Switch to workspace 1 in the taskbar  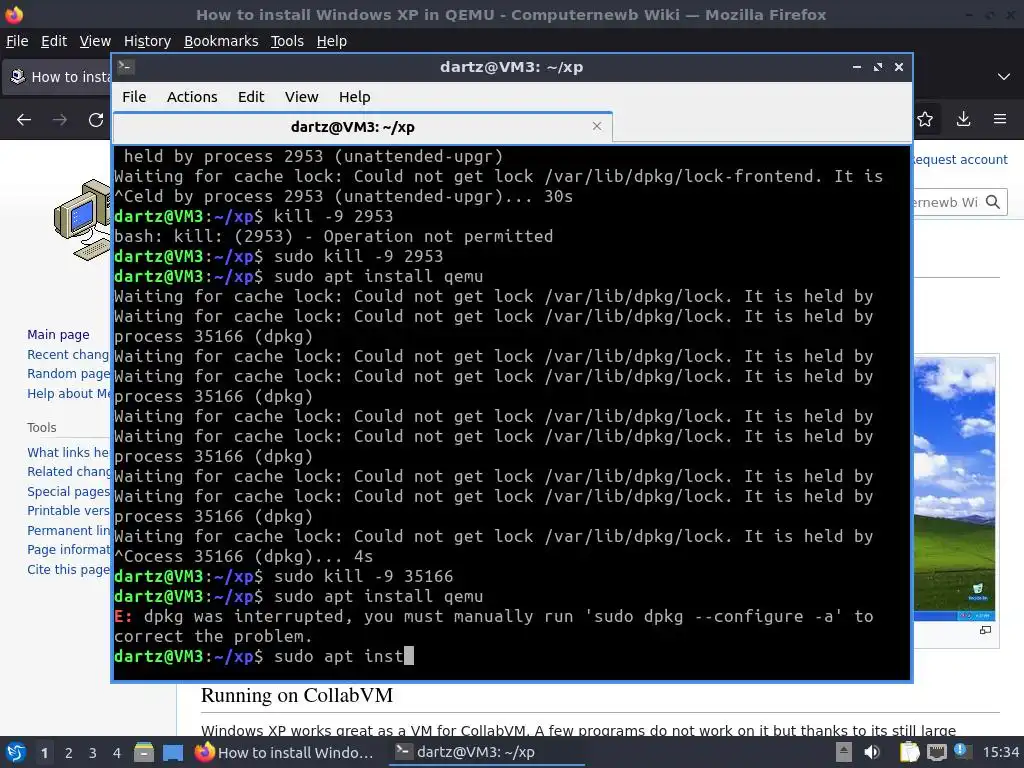[x=44, y=753]
